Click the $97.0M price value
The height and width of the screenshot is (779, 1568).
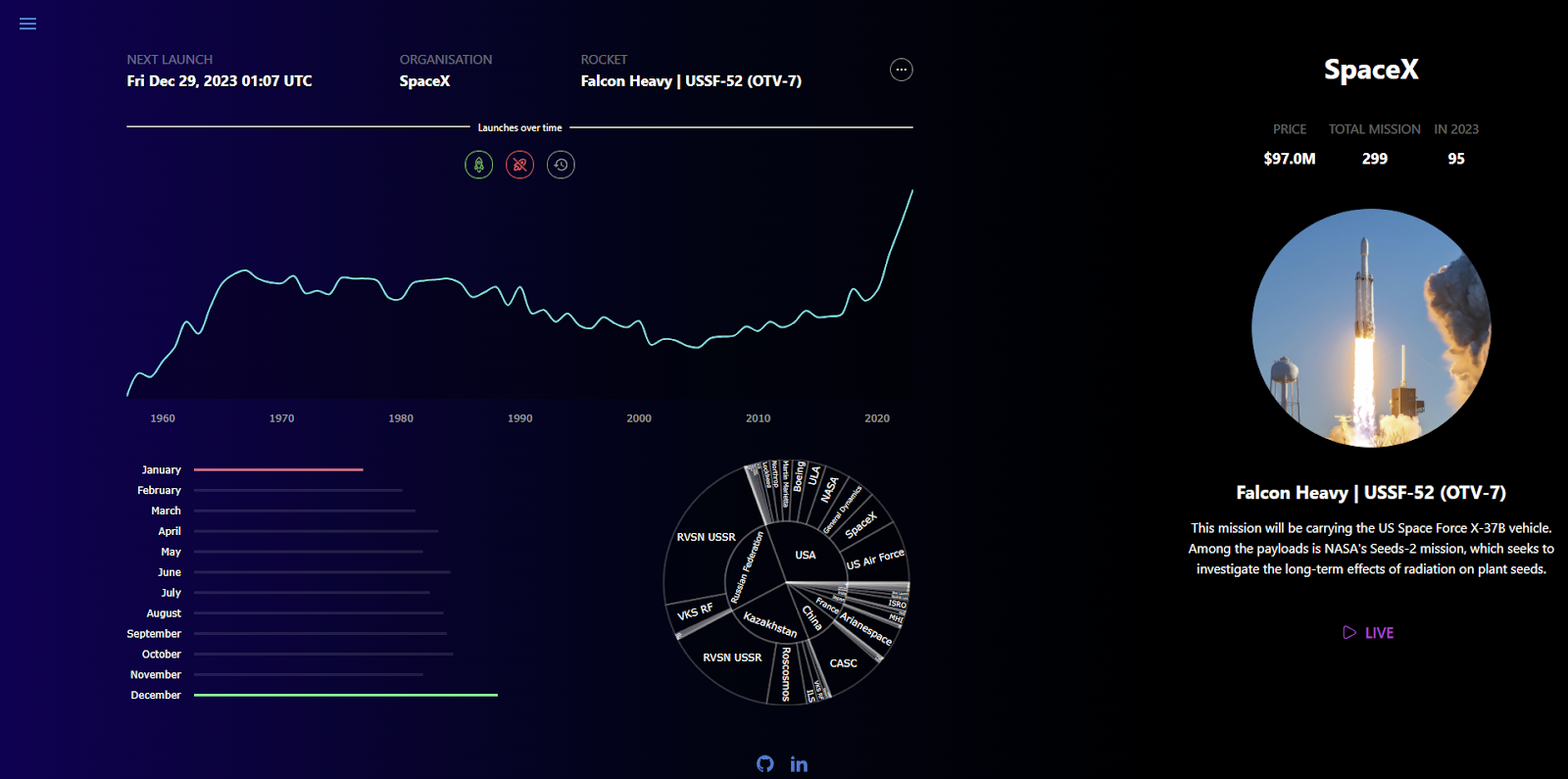coord(1290,159)
